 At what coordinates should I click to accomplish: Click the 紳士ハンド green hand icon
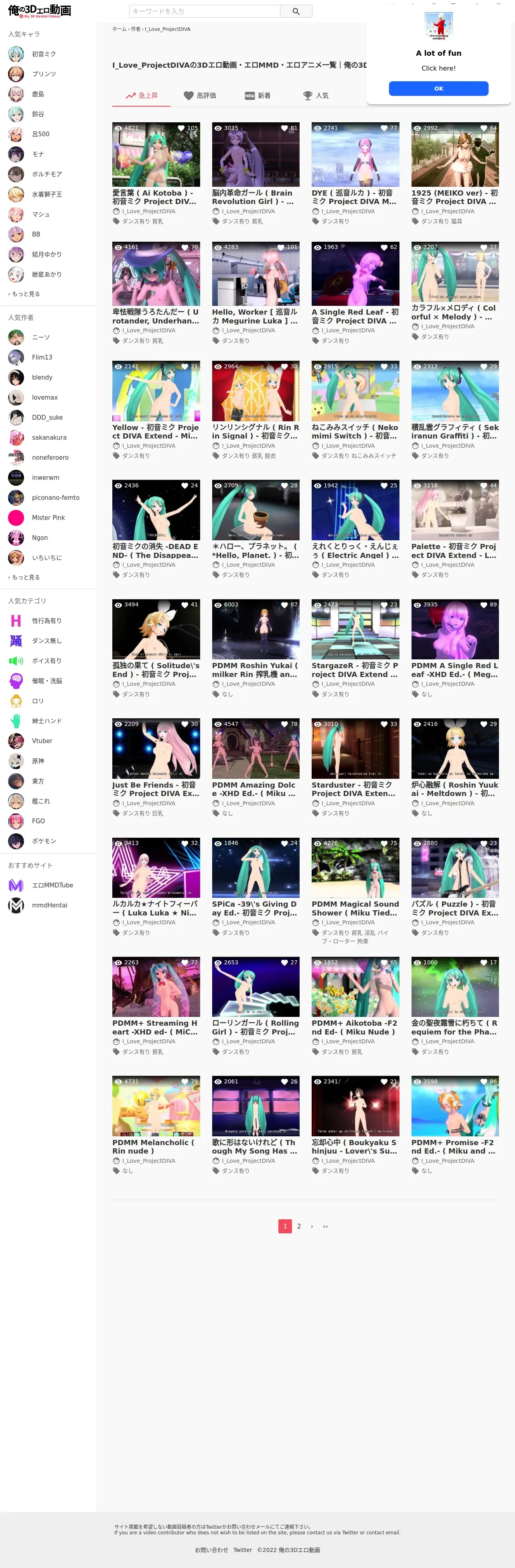click(x=16, y=721)
